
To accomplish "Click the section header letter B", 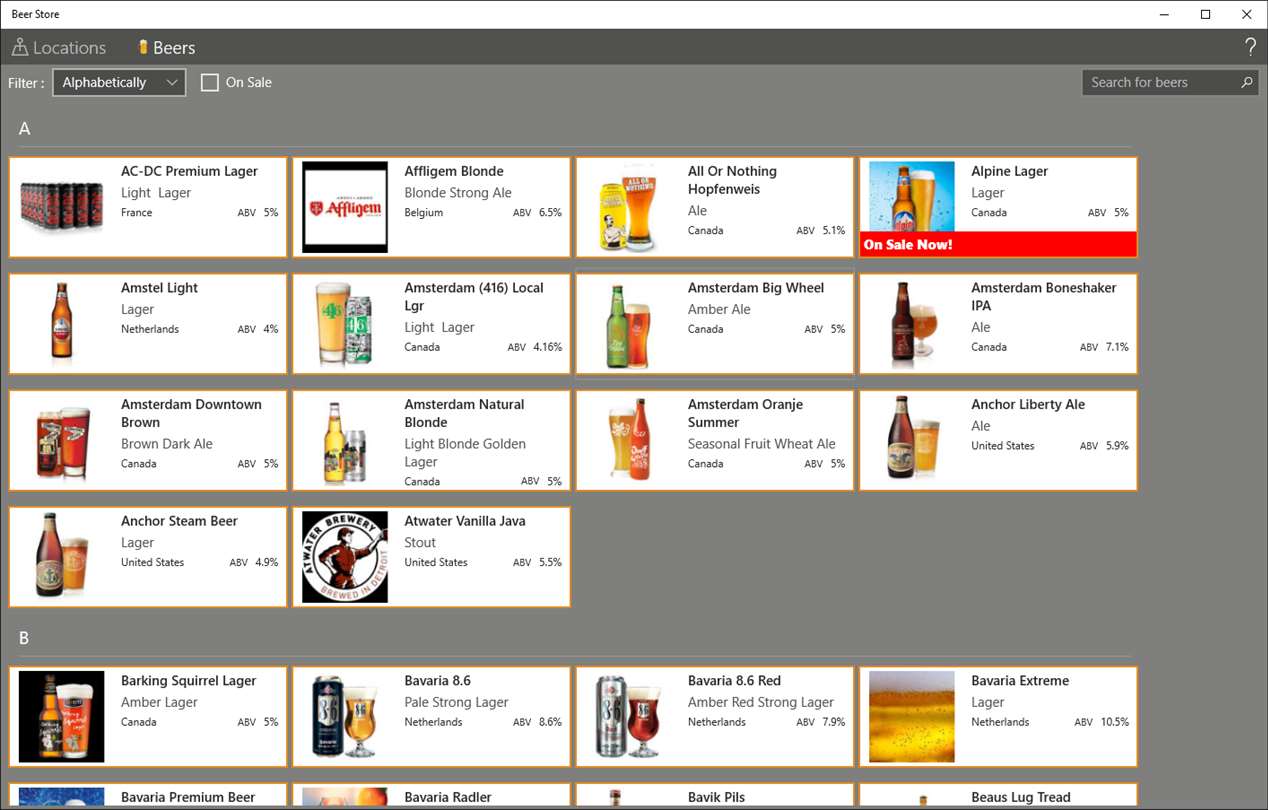I will click(25, 638).
